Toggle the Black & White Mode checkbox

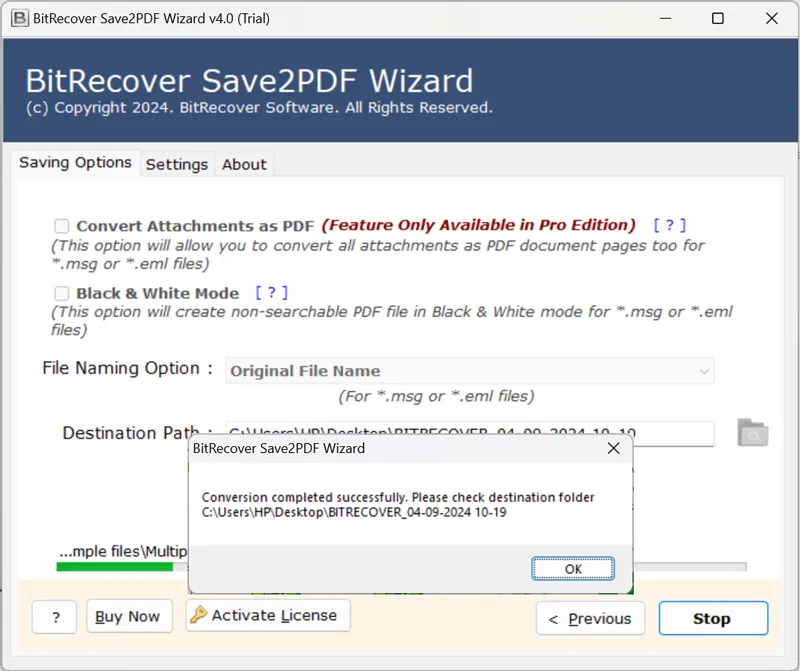coord(62,293)
